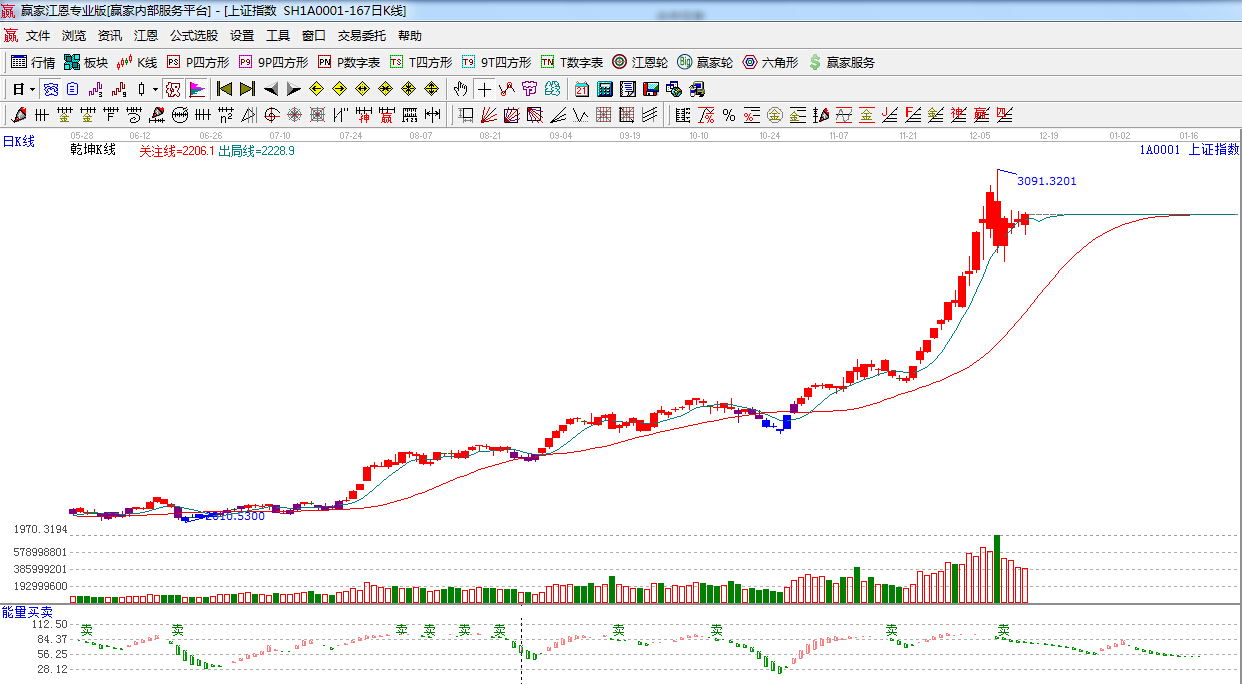Click the 日K线 label at chart top-left
The width and height of the screenshot is (1242, 685).
click(x=18, y=142)
